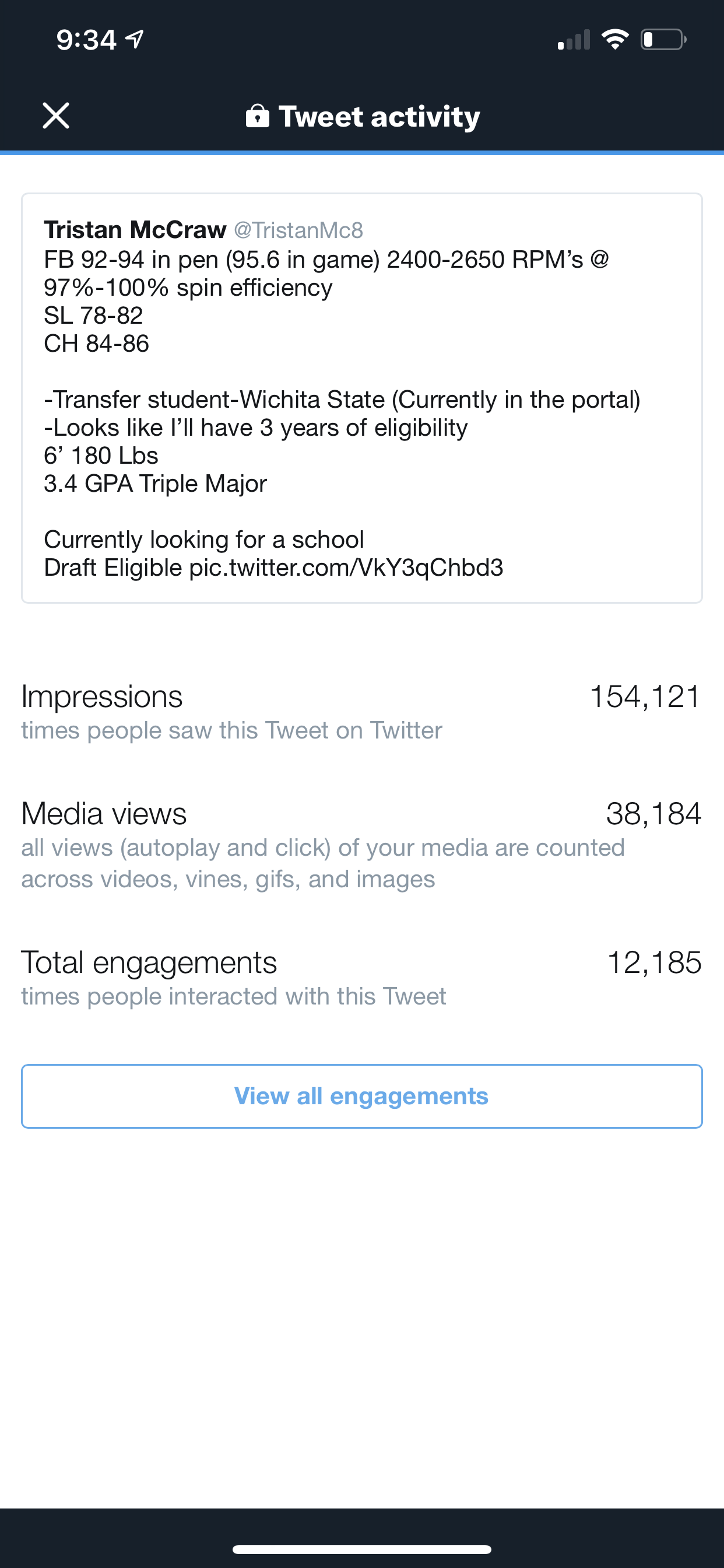
Task: Open the @TristanMc8 handle
Action: (298, 230)
